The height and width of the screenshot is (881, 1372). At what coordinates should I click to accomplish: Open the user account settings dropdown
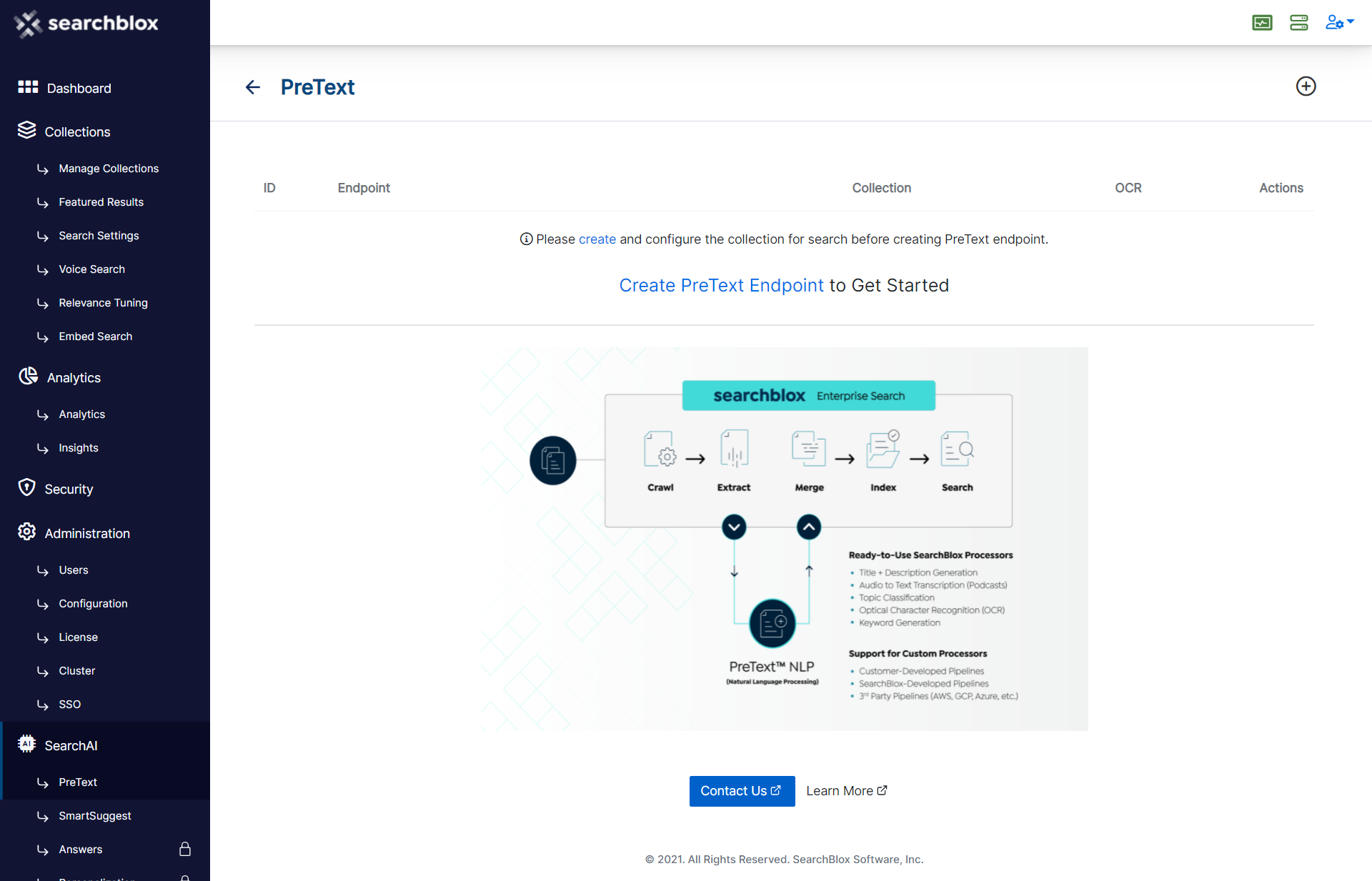[1339, 23]
